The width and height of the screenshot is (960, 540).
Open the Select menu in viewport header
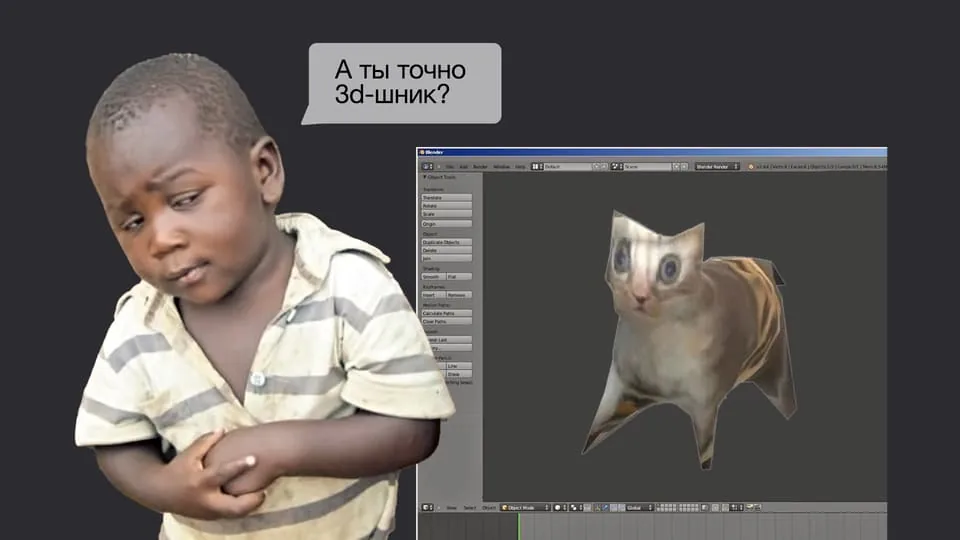pyautogui.click(x=470, y=508)
